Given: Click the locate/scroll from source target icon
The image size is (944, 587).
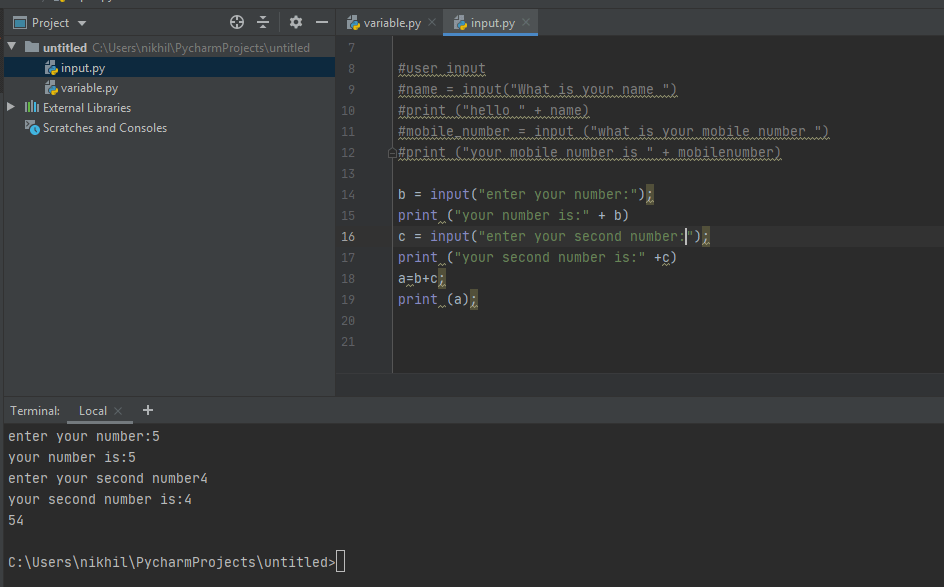Looking at the screenshot, I should pyautogui.click(x=237, y=22).
